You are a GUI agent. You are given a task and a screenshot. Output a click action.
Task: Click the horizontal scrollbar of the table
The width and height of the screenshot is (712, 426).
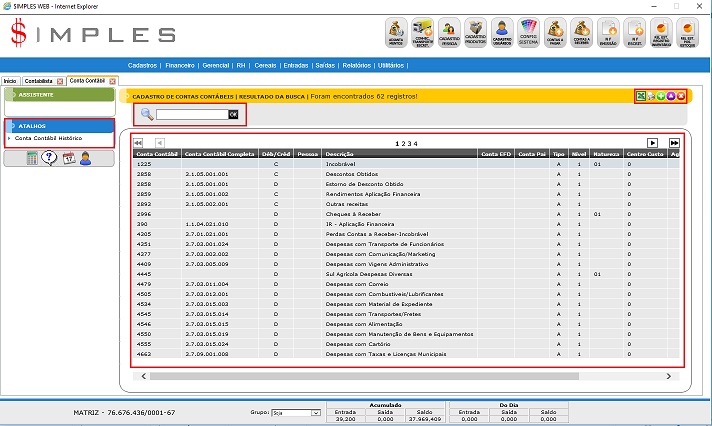pos(400,376)
